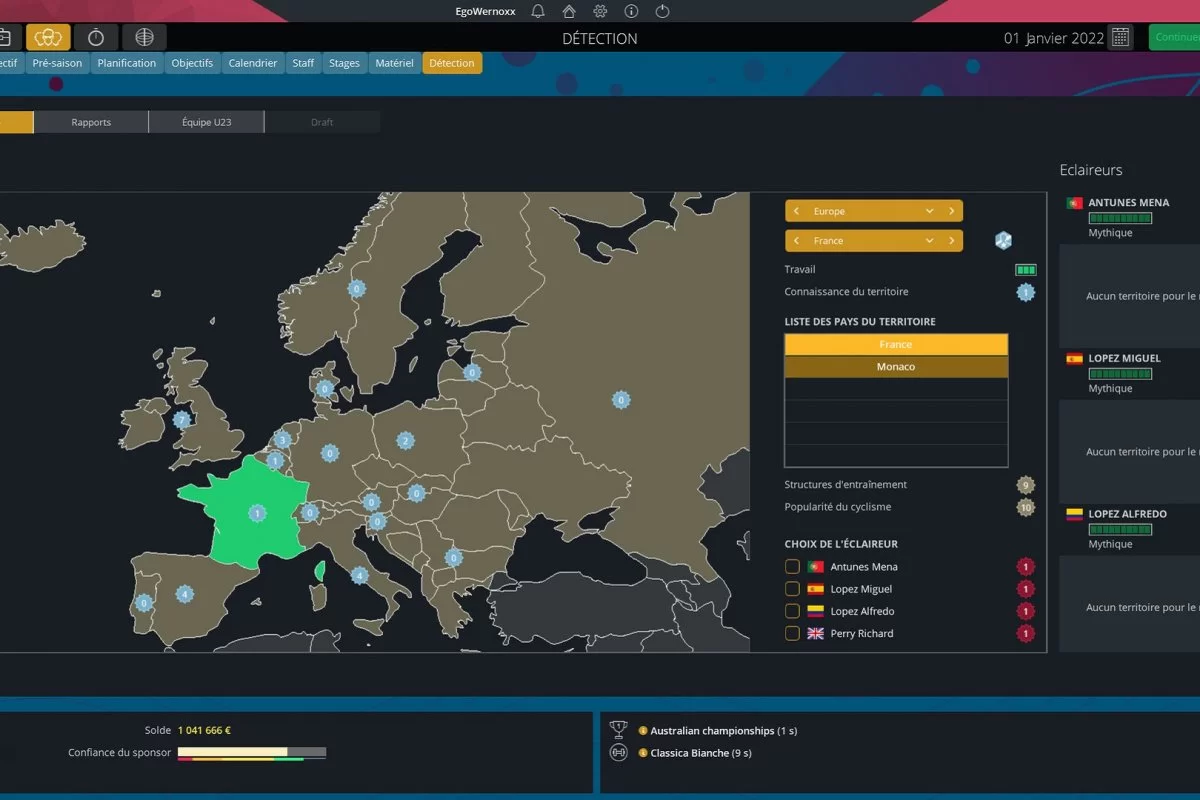
Task: Switch to the Rapports tab
Action: pyautogui.click(x=91, y=122)
